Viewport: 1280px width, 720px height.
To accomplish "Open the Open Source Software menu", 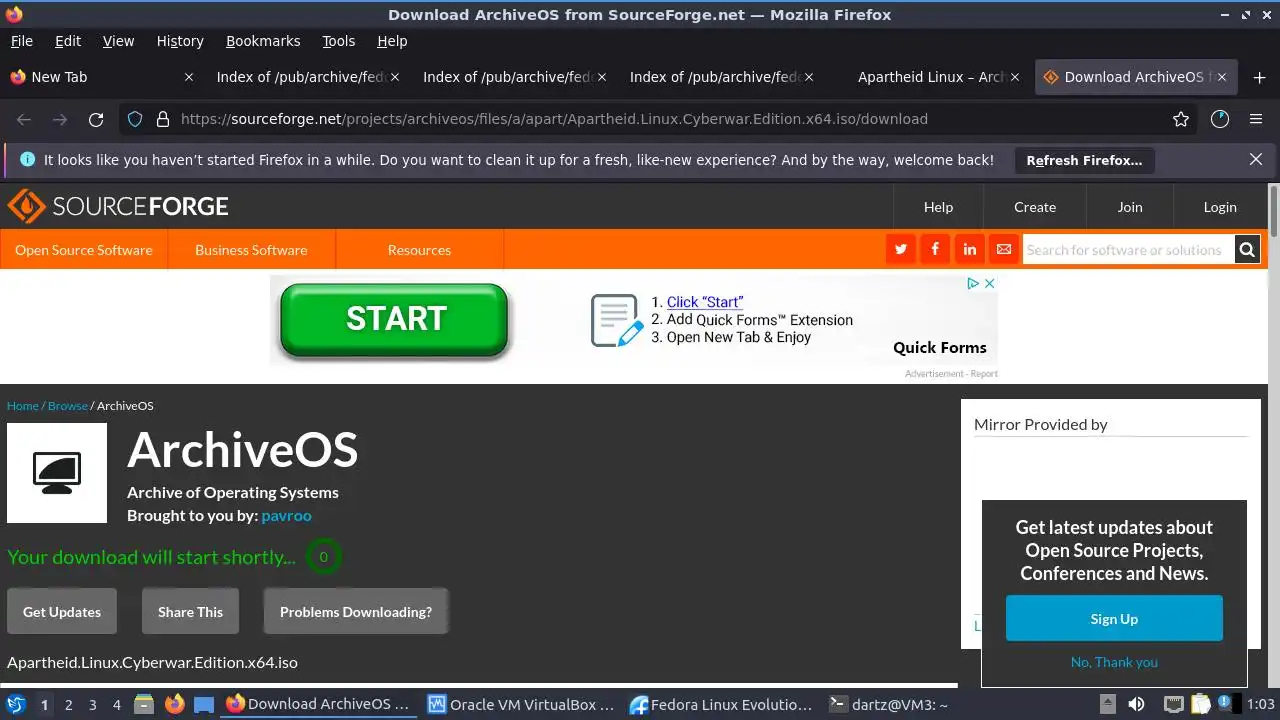I will (x=84, y=250).
